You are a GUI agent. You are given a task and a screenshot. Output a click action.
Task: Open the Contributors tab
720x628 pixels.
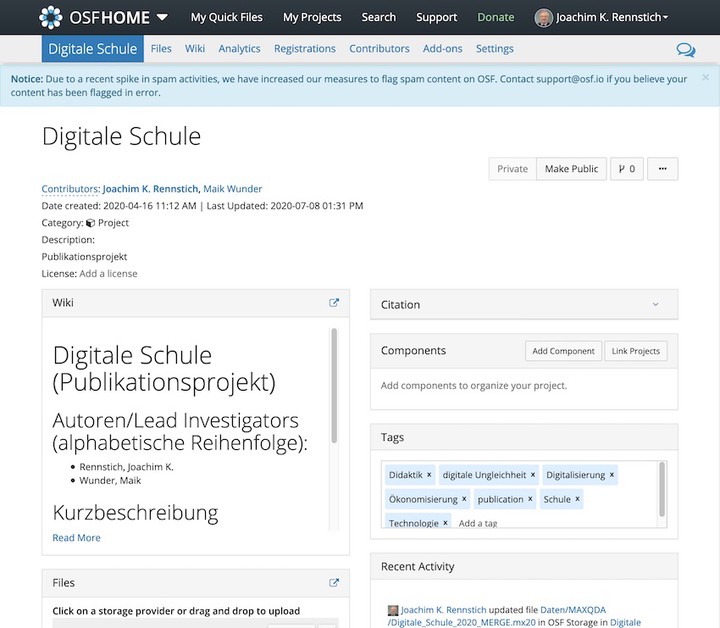pyautogui.click(x=379, y=49)
